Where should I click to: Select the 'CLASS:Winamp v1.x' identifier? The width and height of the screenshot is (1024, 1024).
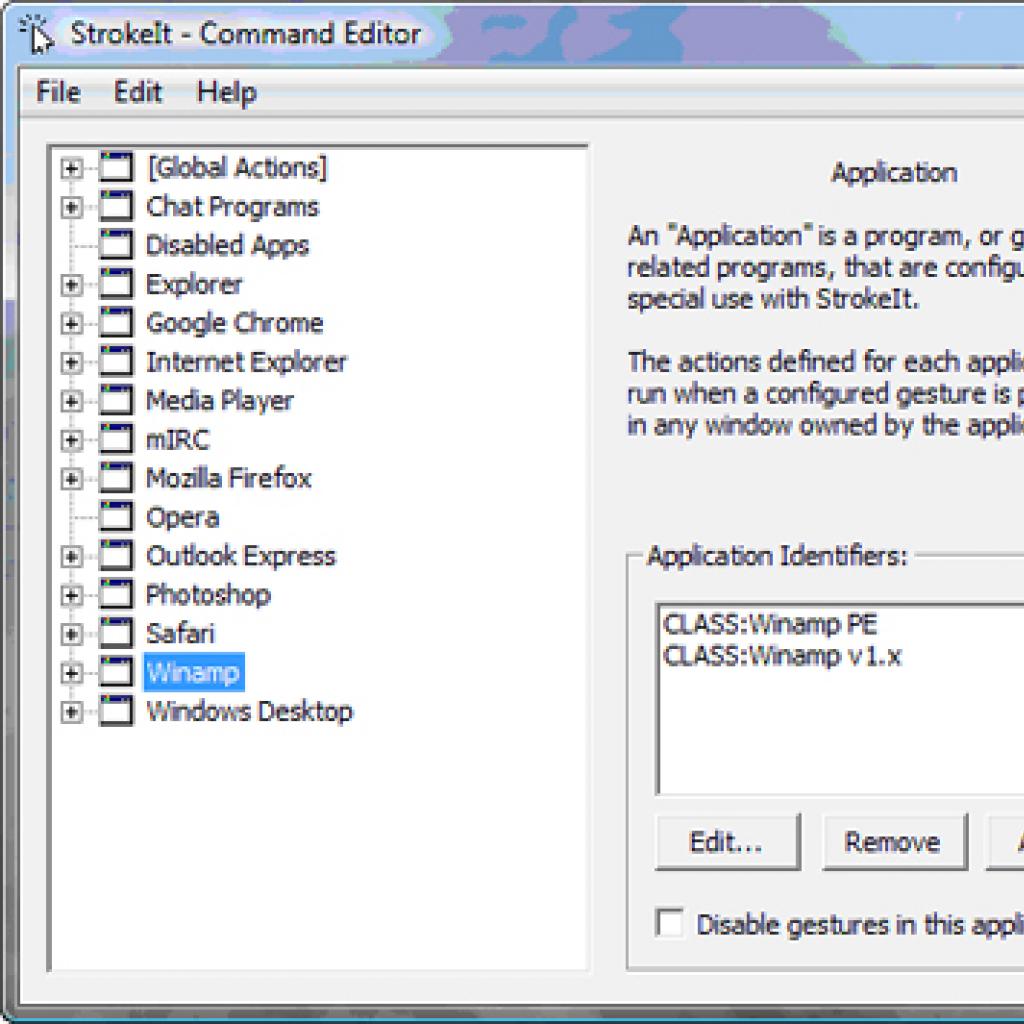[x=782, y=656]
